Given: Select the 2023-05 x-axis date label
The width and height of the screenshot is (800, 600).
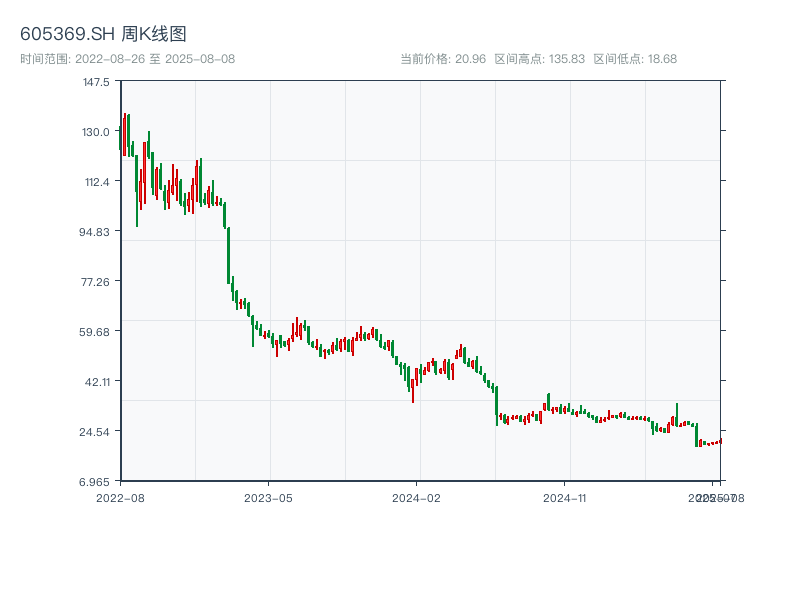Looking at the screenshot, I should coord(268,497).
